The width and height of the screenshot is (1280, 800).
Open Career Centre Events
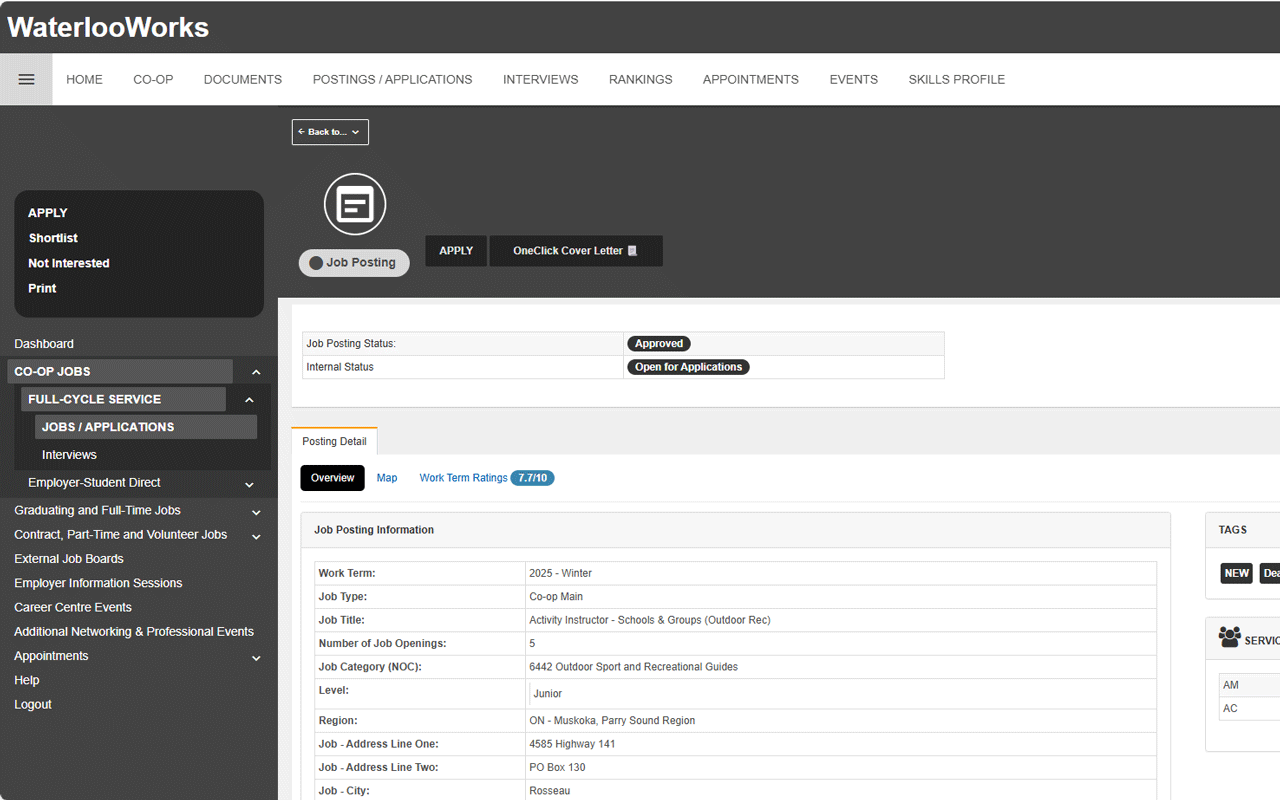73,607
